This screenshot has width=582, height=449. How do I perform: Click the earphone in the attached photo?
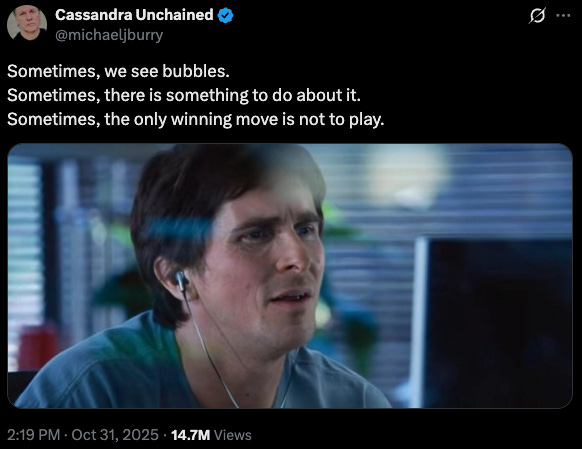pos(181,281)
